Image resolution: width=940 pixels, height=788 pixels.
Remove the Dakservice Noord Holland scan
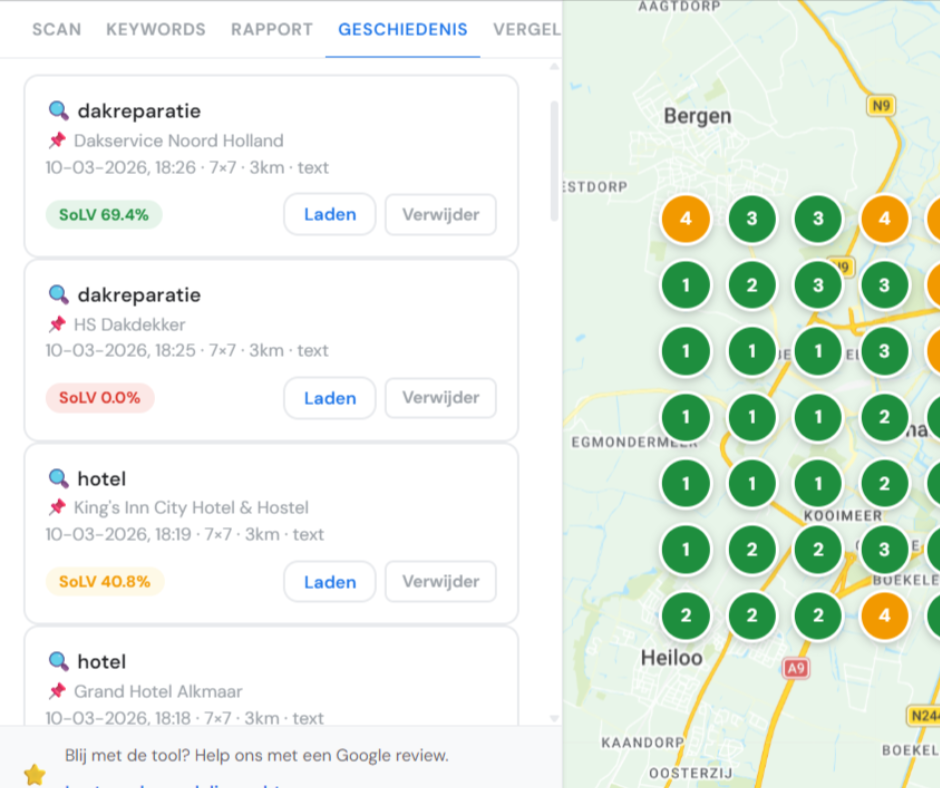pyautogui.click(x=440, y=214)
